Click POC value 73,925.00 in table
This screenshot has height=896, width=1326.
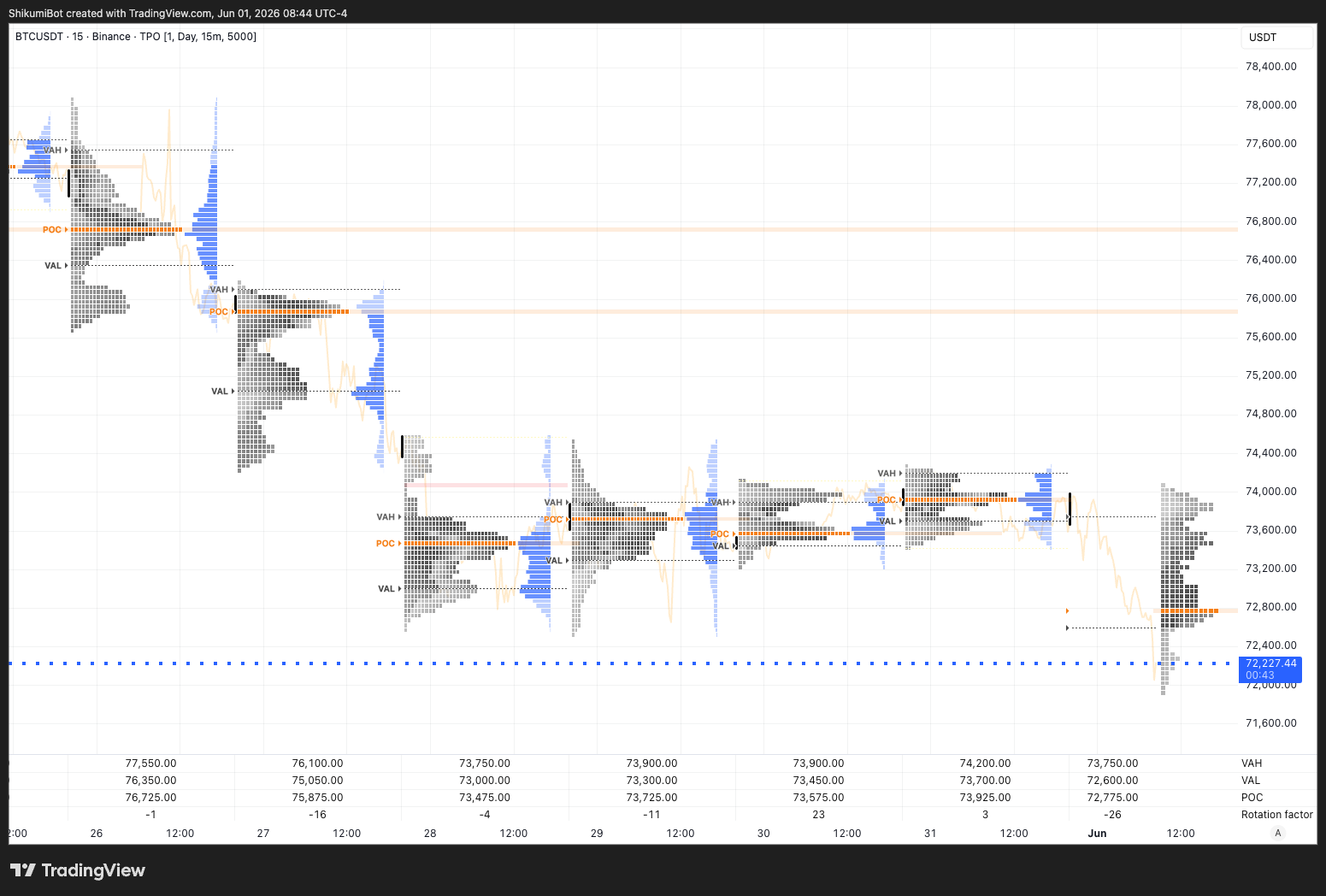coord(986,798)
